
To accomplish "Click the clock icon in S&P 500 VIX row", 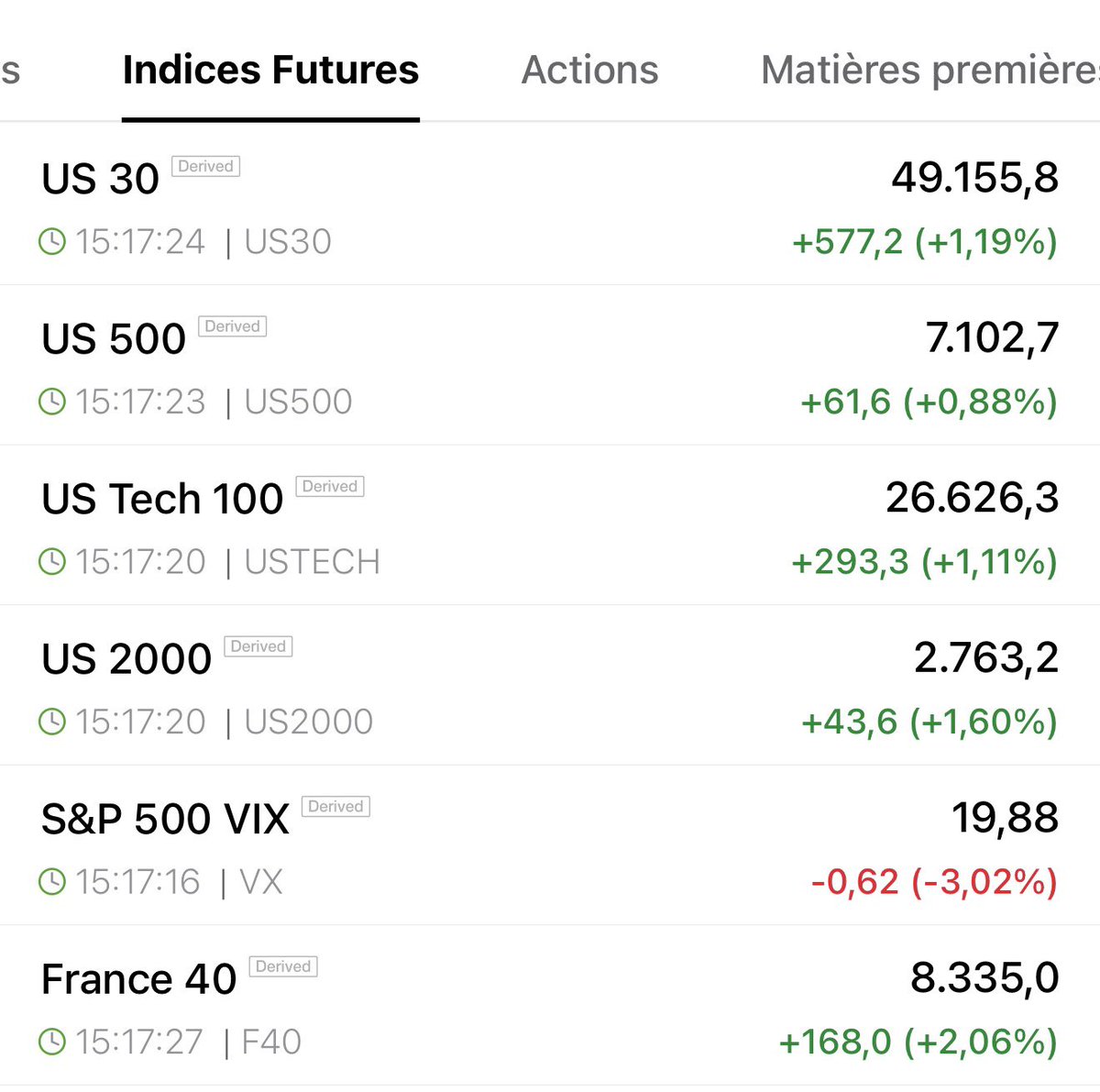I will (52, 882).
